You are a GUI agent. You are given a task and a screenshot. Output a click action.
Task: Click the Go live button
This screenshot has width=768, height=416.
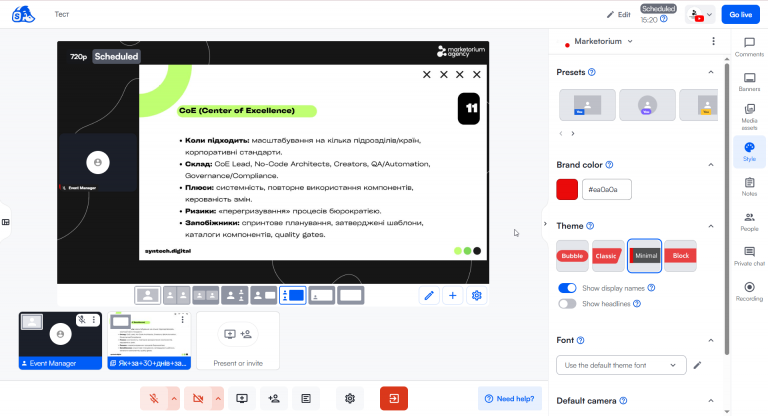tap(741, 15)
